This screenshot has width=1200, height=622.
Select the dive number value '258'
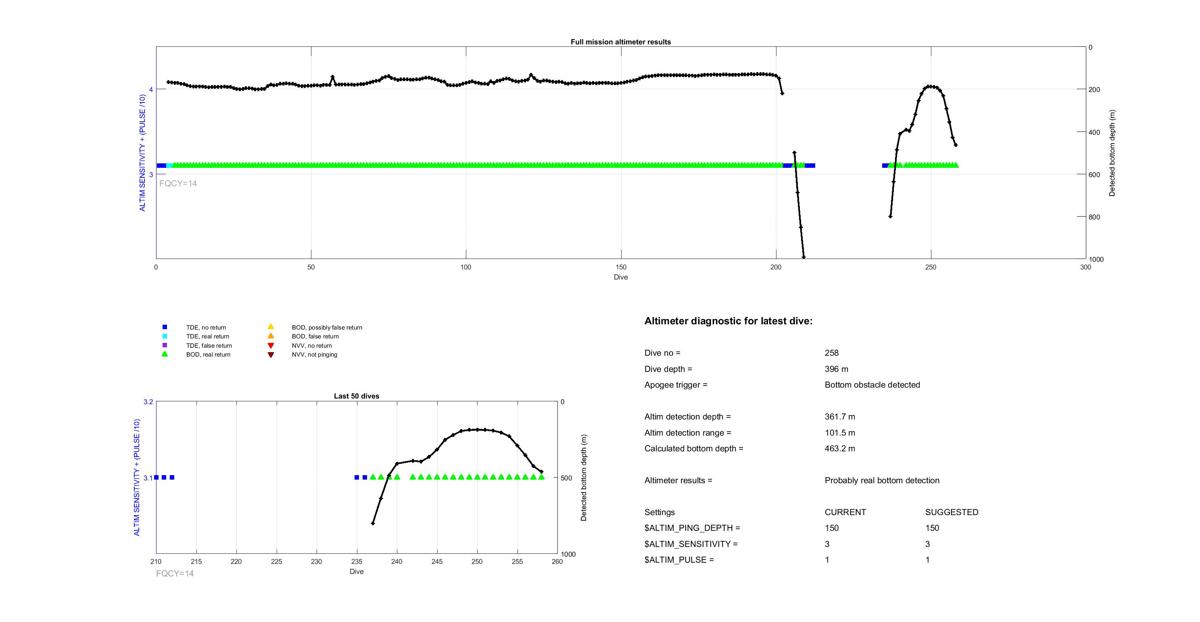click(x=832, y=353)
